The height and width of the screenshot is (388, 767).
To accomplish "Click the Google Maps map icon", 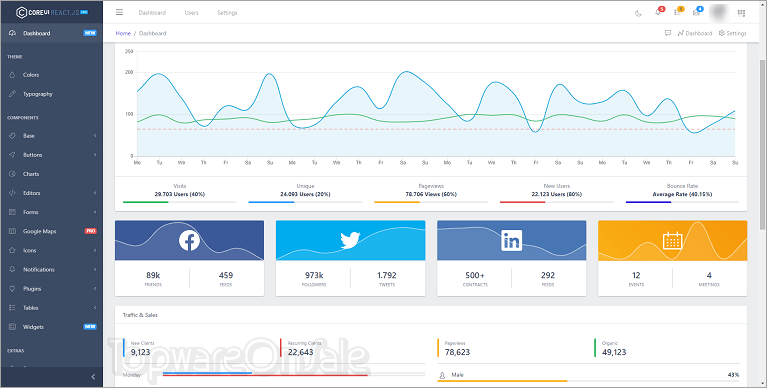I will [12, 231].
